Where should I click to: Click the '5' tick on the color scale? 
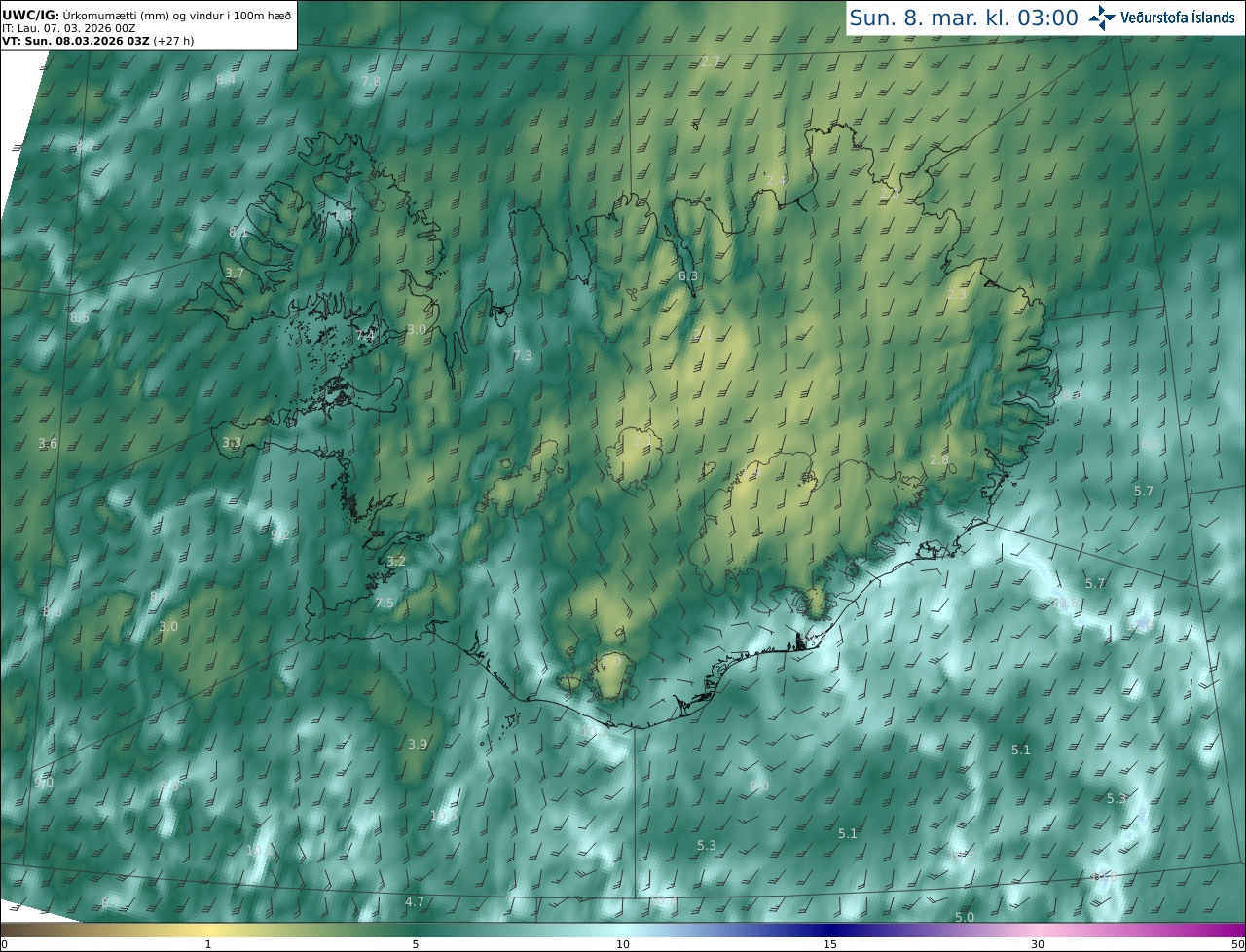[x=416, y=944]
